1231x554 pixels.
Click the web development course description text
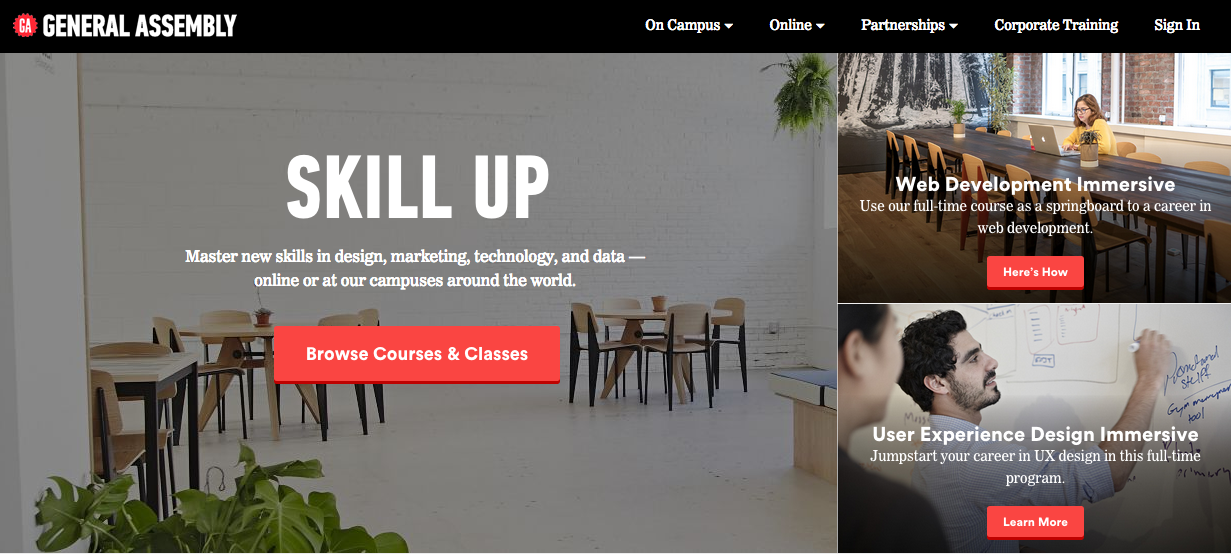click(x=1035, y=217)
